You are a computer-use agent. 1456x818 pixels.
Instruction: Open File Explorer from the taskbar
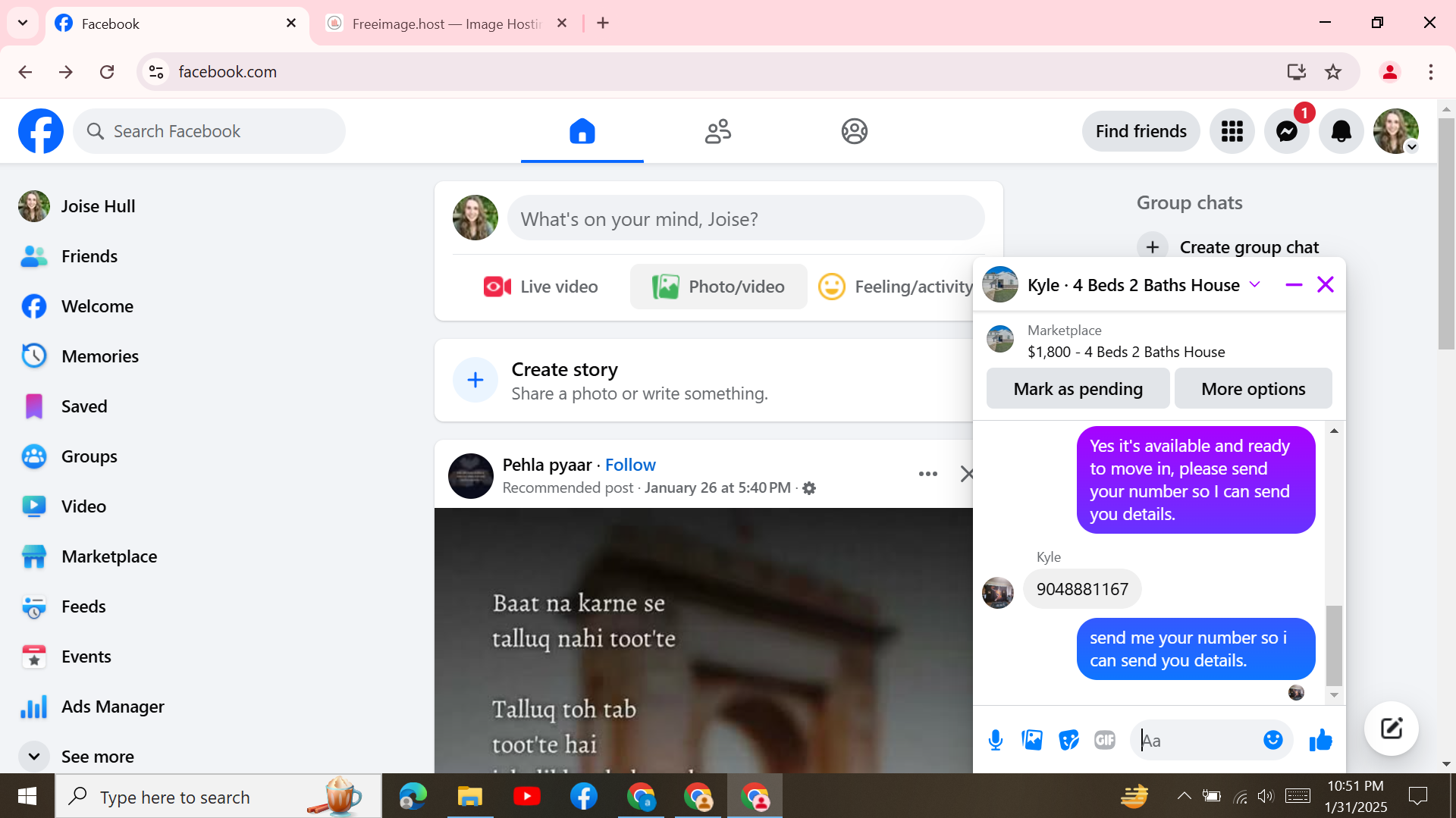click(470, 796)
